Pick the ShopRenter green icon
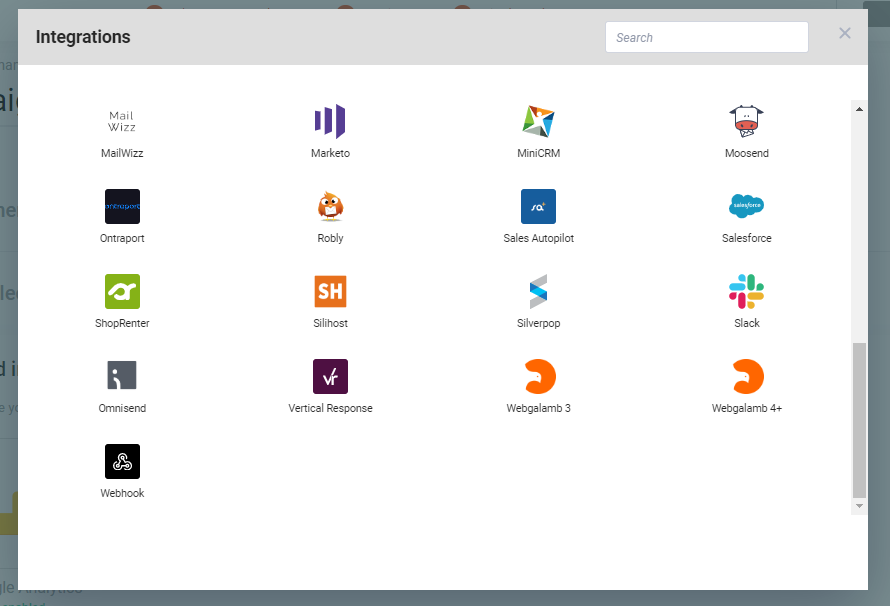Screen dimensions: 890x606 122,292
